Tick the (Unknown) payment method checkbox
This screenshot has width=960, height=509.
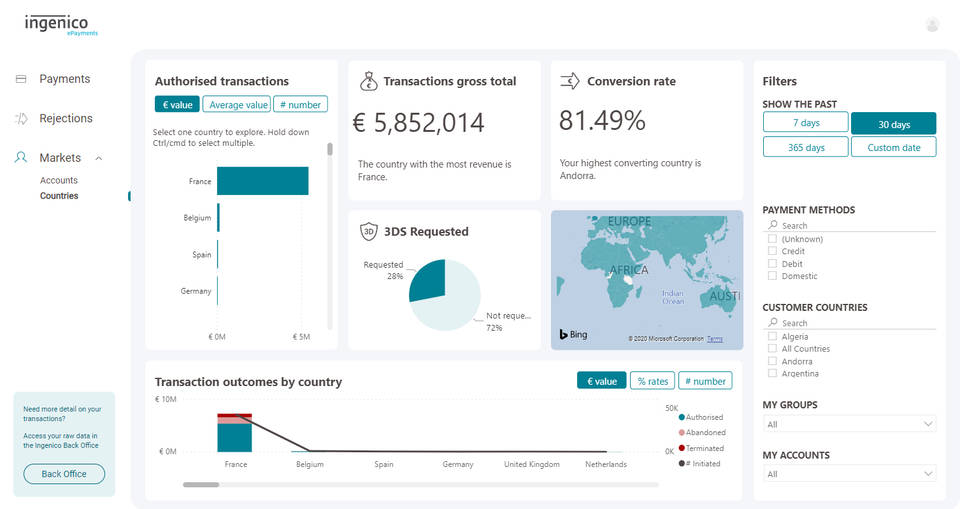coord(772,239)
